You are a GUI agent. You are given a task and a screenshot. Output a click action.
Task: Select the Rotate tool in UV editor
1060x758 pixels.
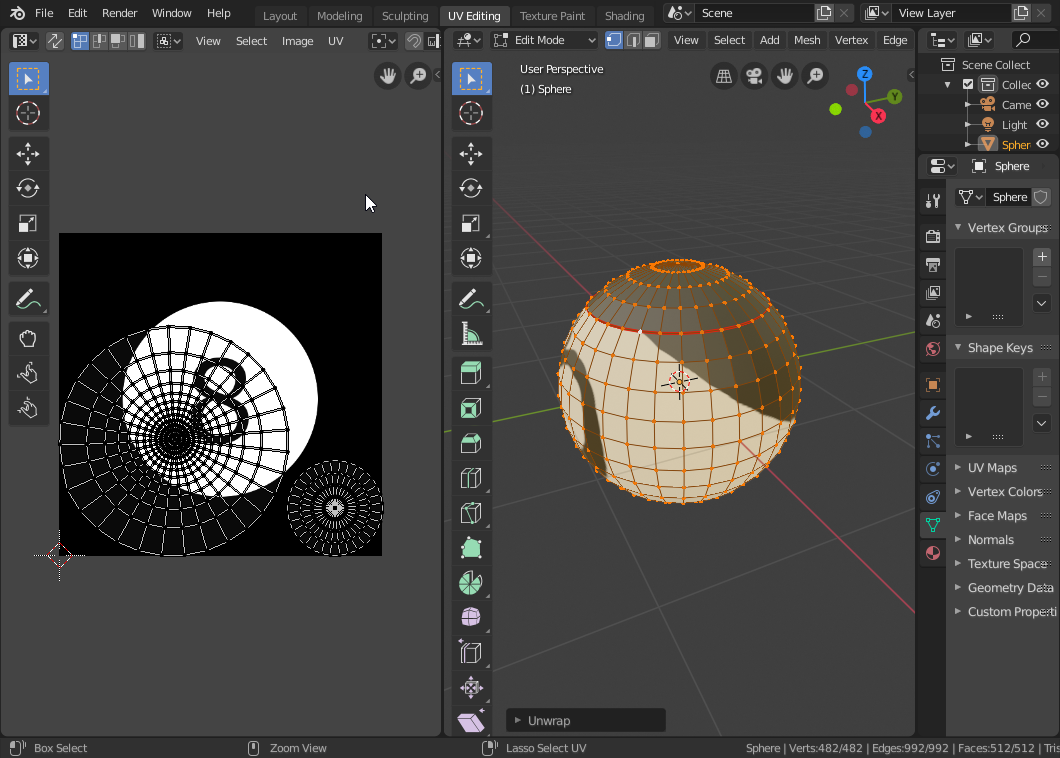pyautogui.click(x=28, y=188)
